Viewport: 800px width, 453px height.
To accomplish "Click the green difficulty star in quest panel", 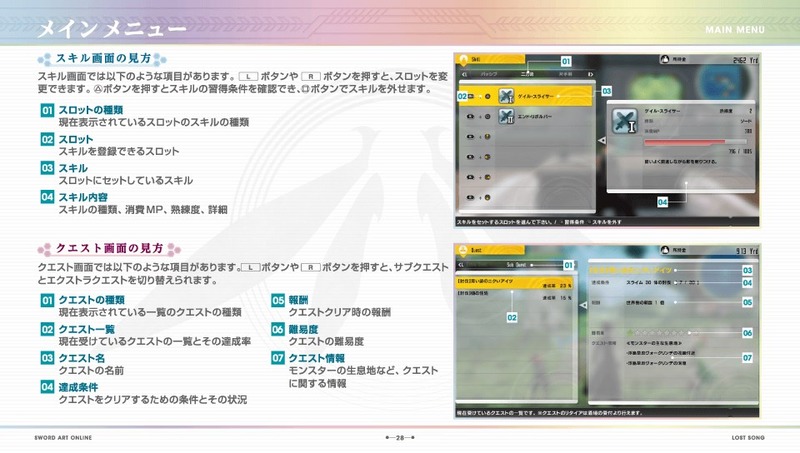I will 630,333.
